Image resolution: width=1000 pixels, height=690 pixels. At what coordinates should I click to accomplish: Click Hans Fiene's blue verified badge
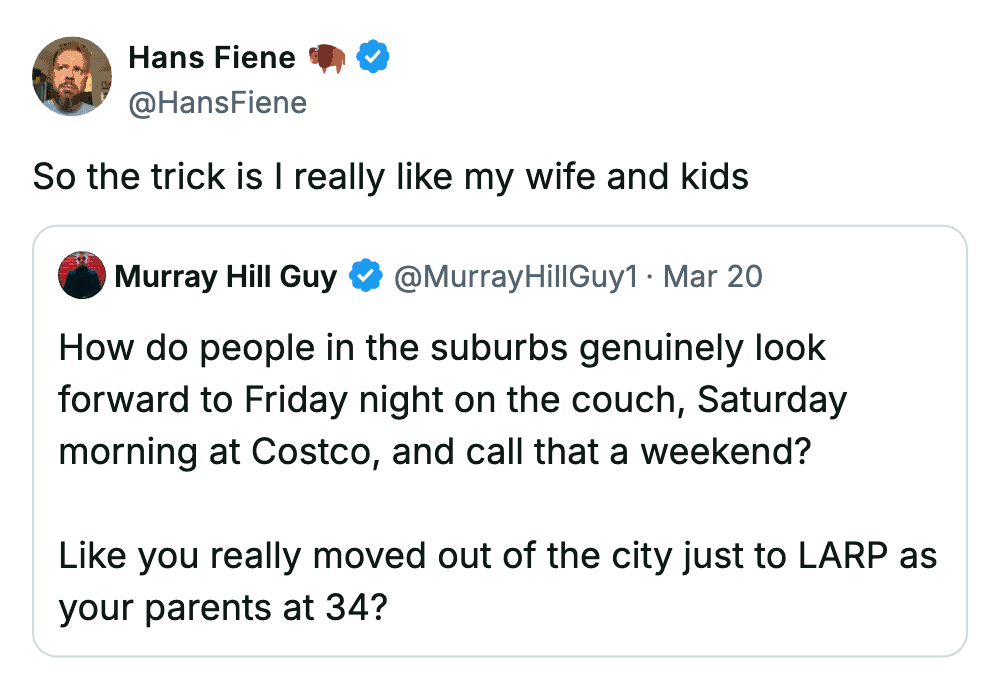[372, 59]
